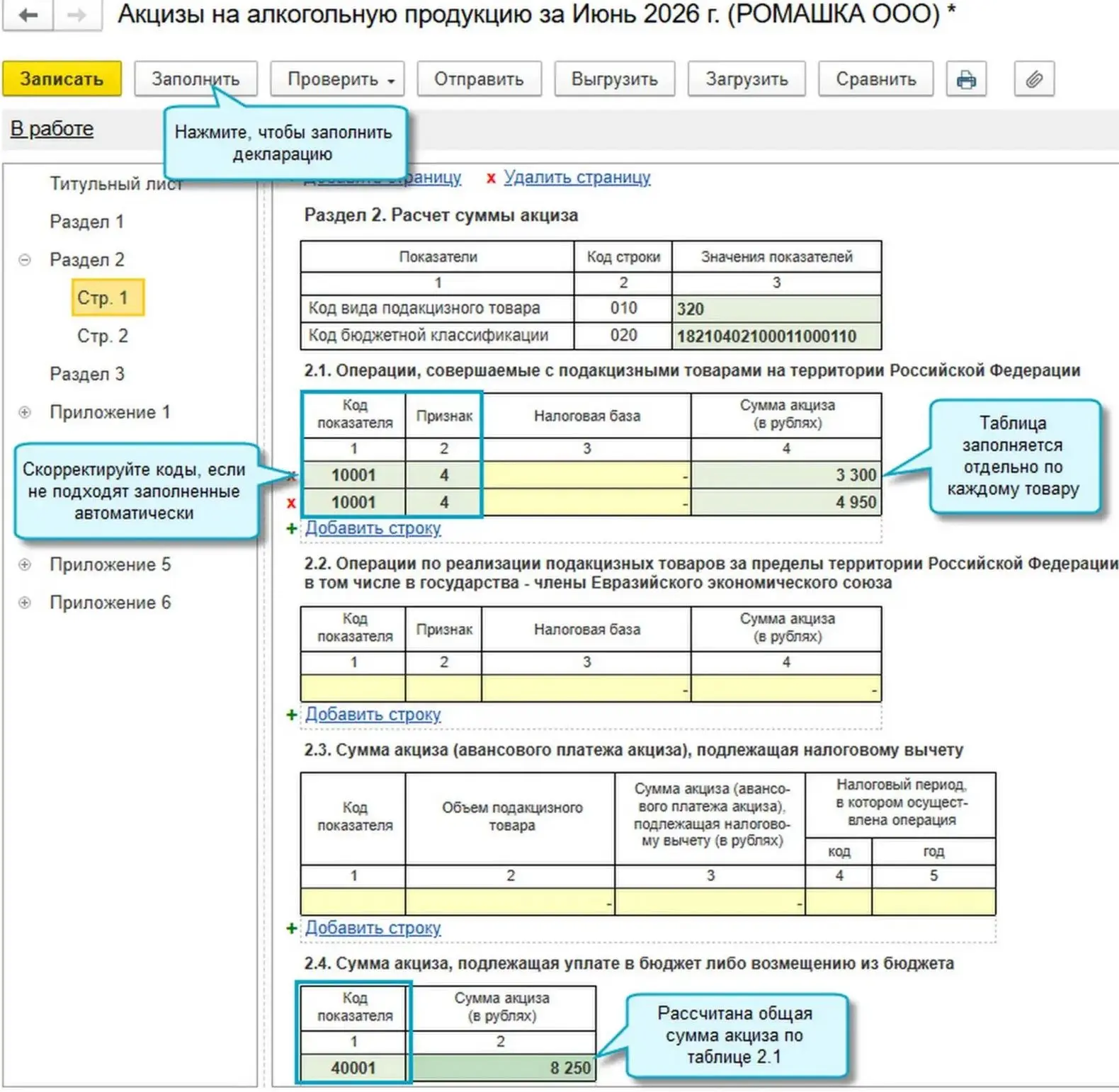This screenshot has width=1119, height=1092.
Task: Open the Проверить dropdown button
Action: (x=337, y=79)
